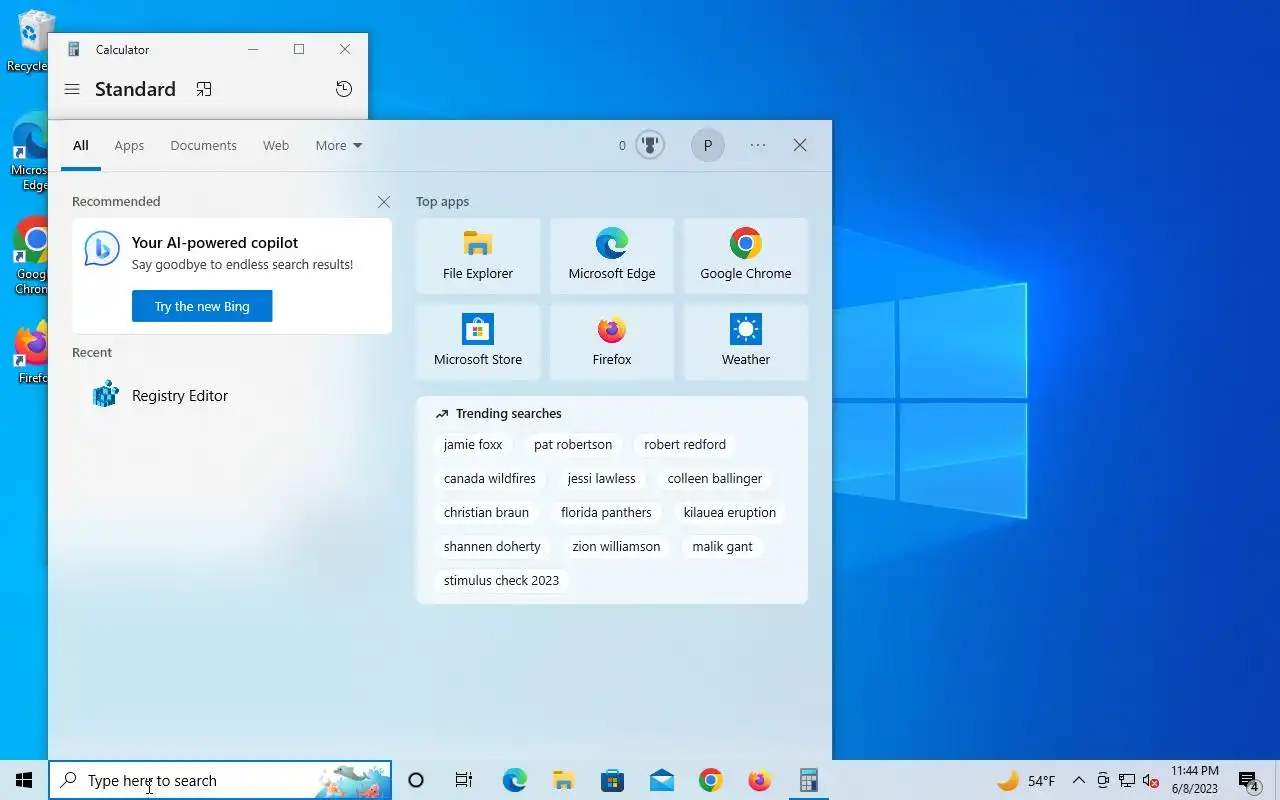Open the Windows Start button
This screenshot has width=1280, height=800.
pos(24,780)
